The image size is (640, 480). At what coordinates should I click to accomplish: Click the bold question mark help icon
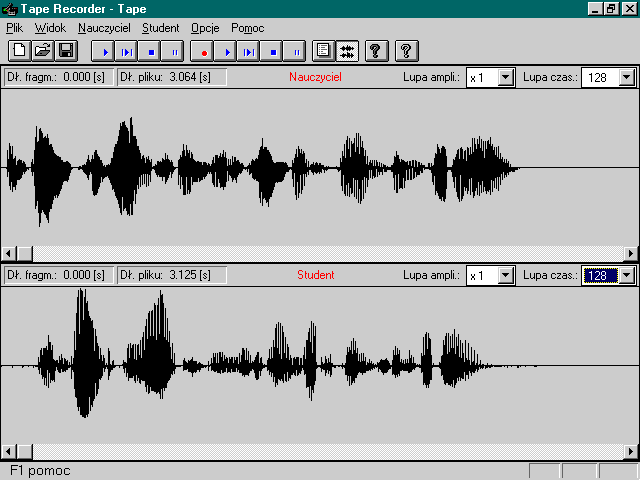pos(376,51)
